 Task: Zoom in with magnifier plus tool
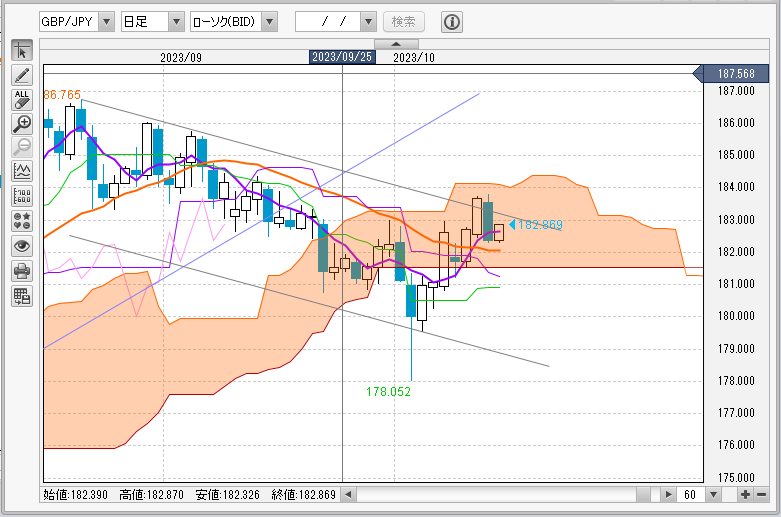pyautogui.click(x=22, y=124)
